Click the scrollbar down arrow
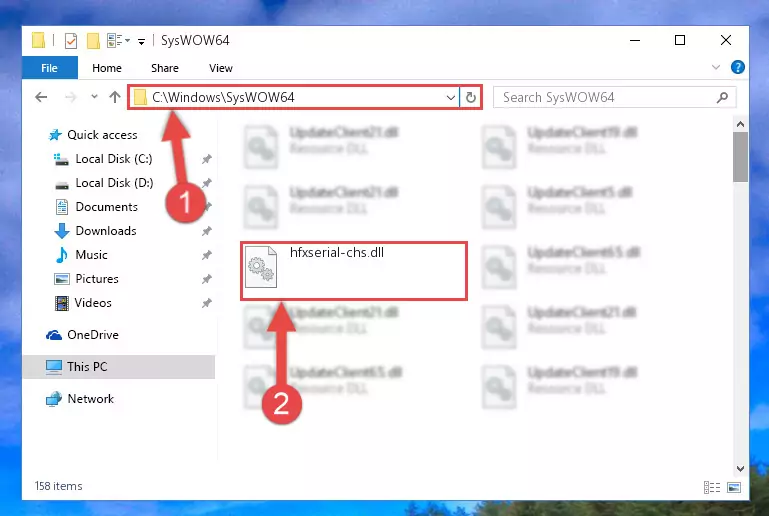 coord(740,469)
